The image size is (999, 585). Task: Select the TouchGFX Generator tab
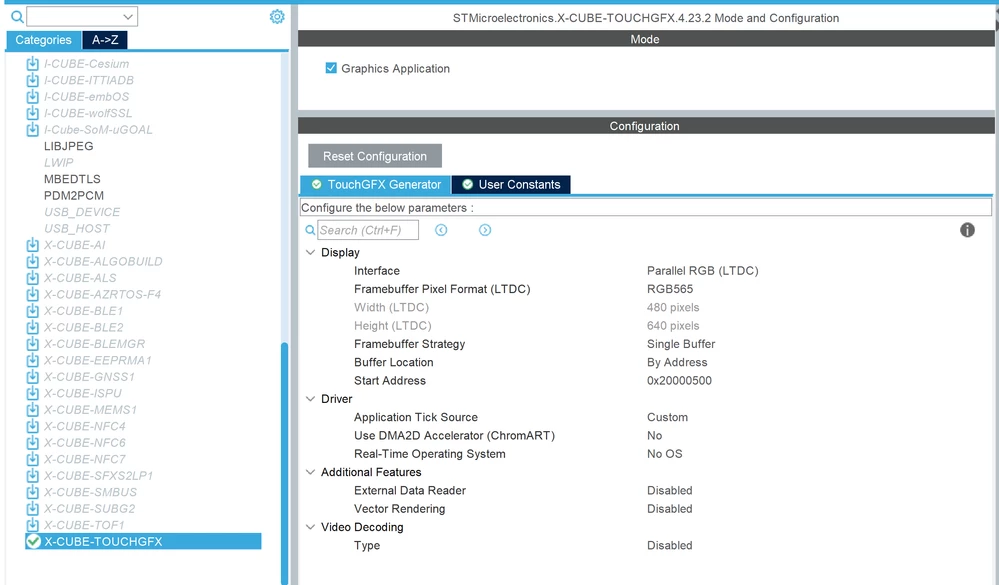tap(376, 185)
